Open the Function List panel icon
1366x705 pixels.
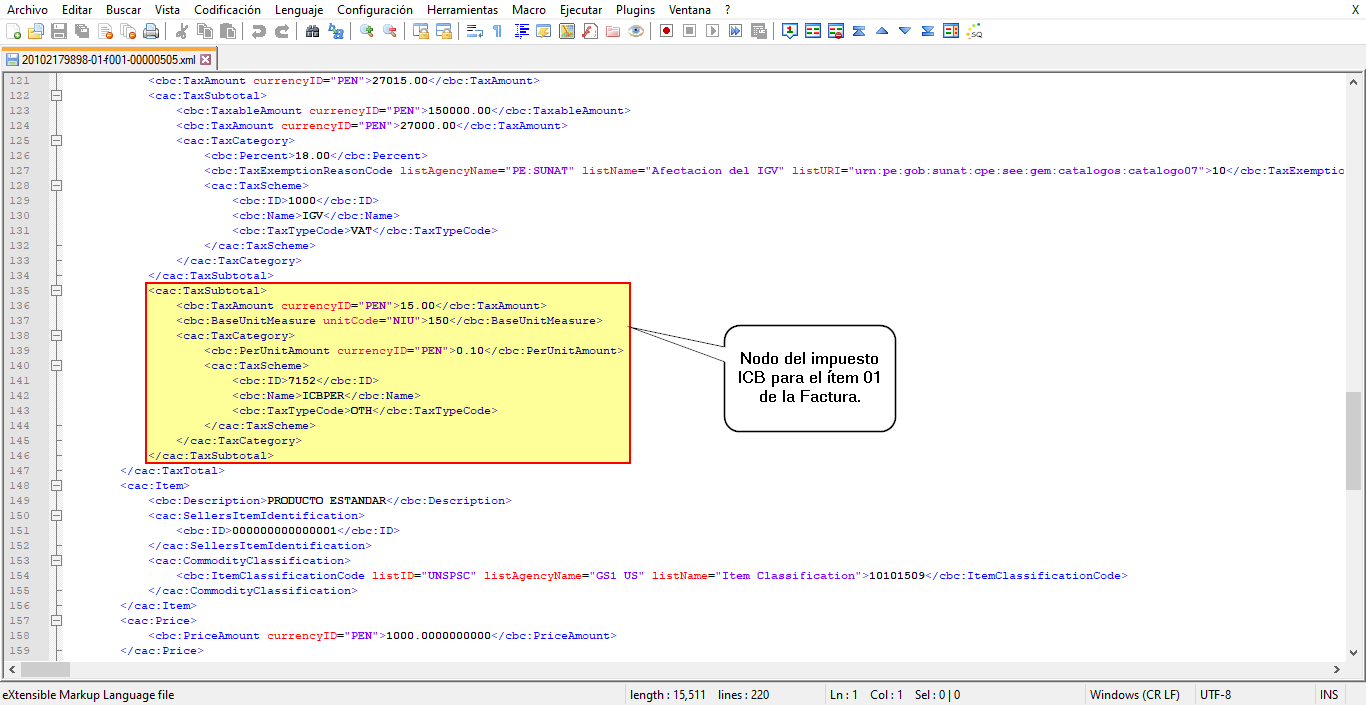click(x=590, y=31)
